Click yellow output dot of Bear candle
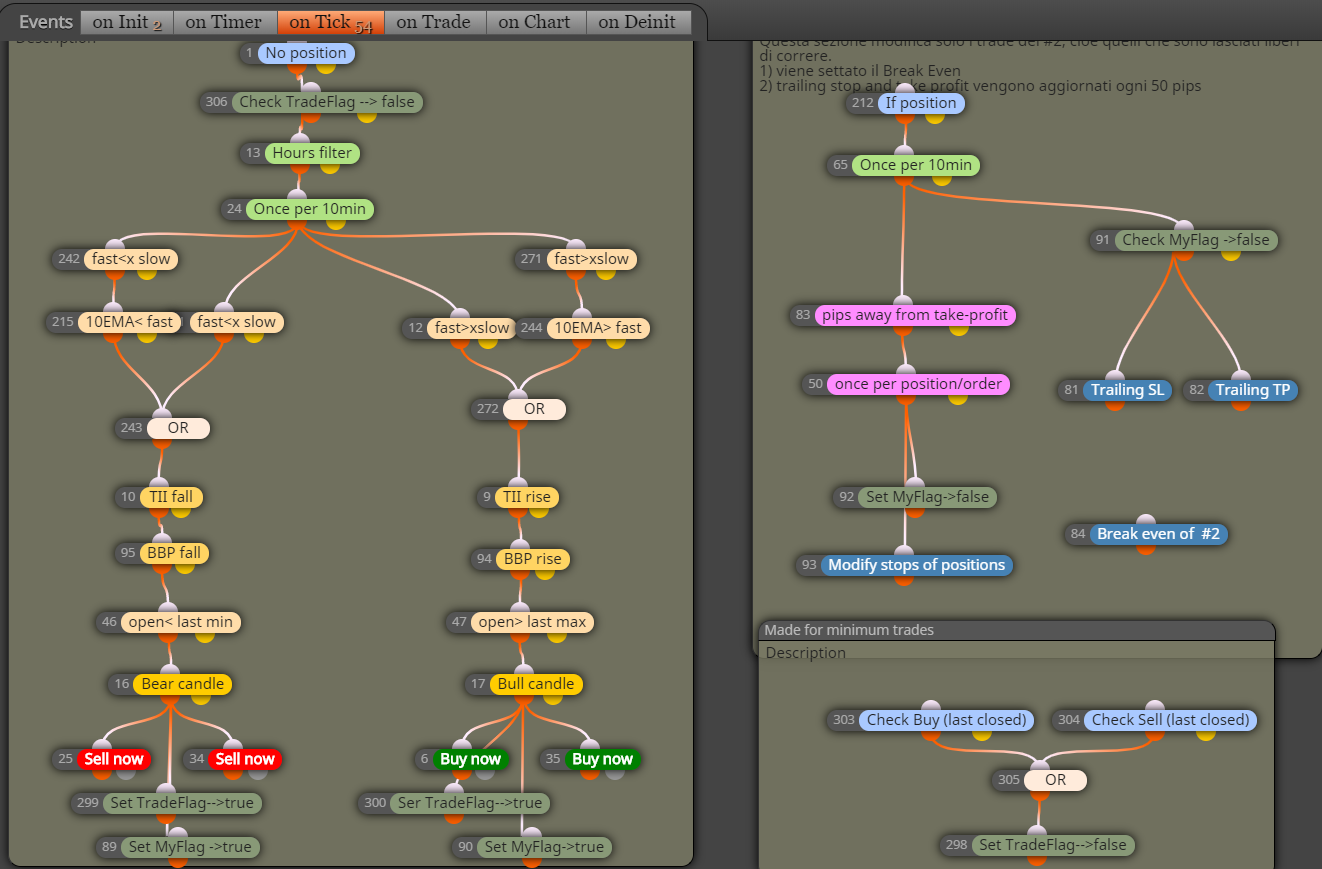Image resolution: width=1322 pixels, height=869 pixels. [x=202, y=698]
